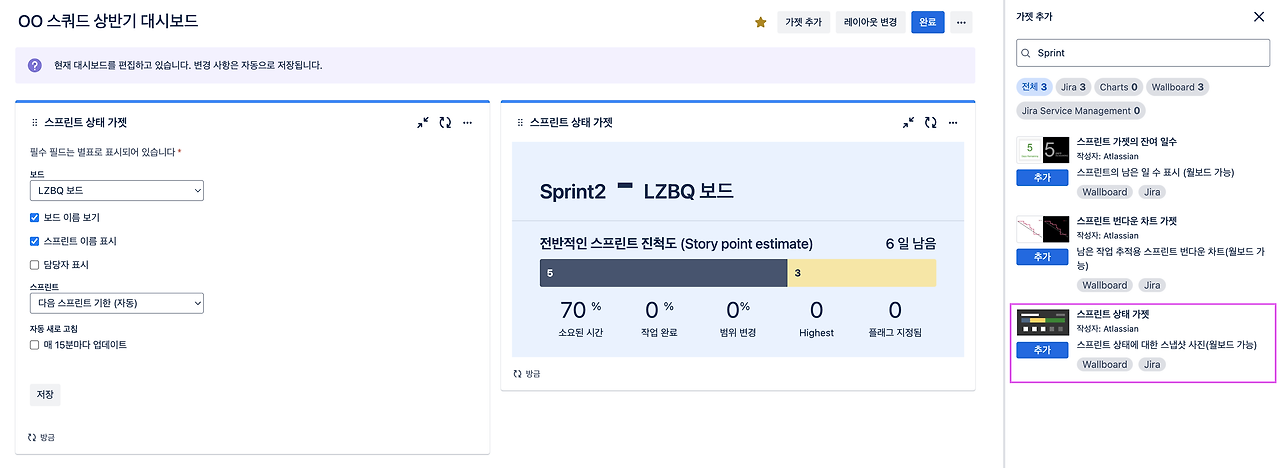Uncheck the 스프린트 이름 표시 checkbox
Image resolution: width=1280 pixels, height=468 pixels.
click(x=35, y=241)
